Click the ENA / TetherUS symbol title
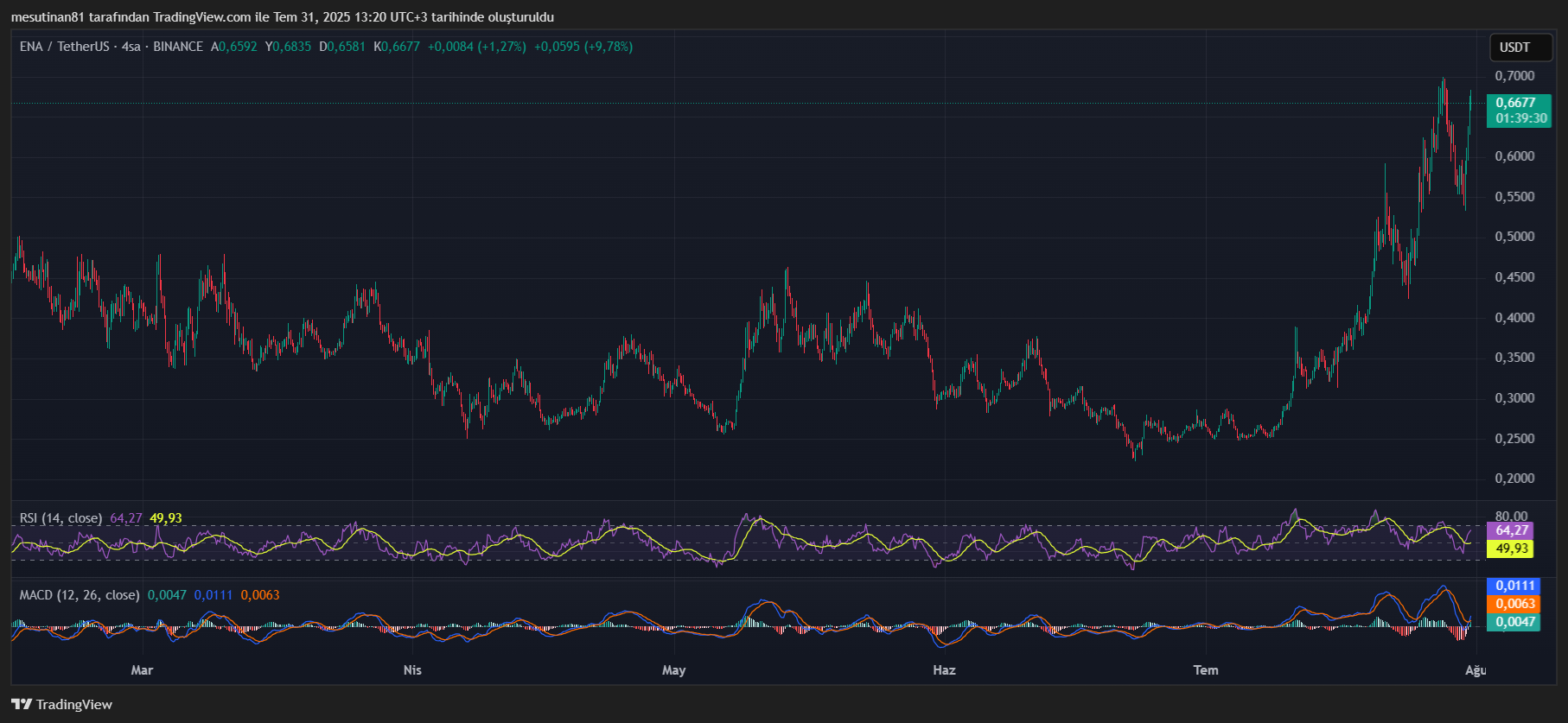This screenshot has height=723, width=1568. point(65,47)
